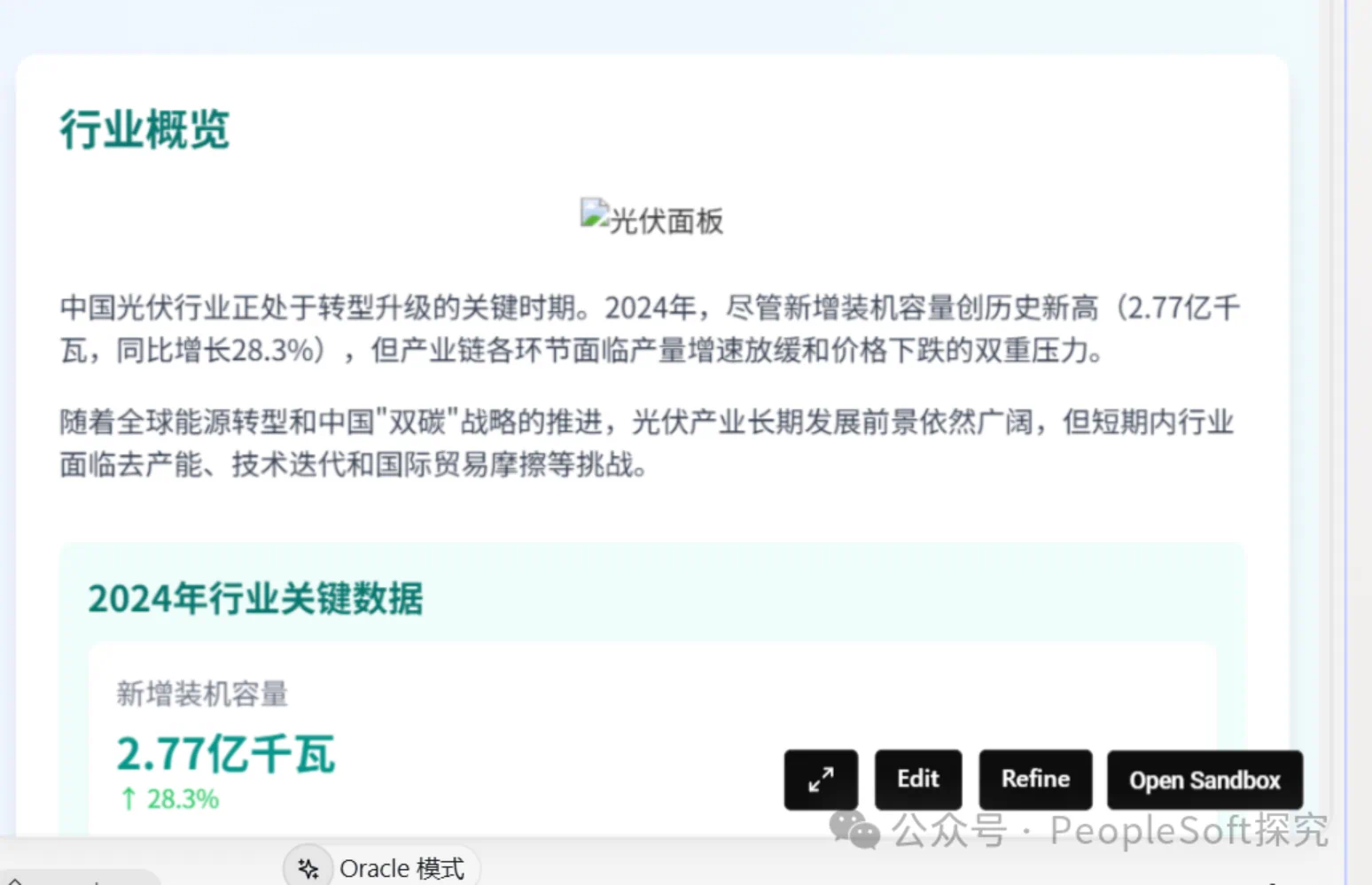Click the 2.77亿千瓦 value
Screen dimensions: 1372x885
coord(226,755)
